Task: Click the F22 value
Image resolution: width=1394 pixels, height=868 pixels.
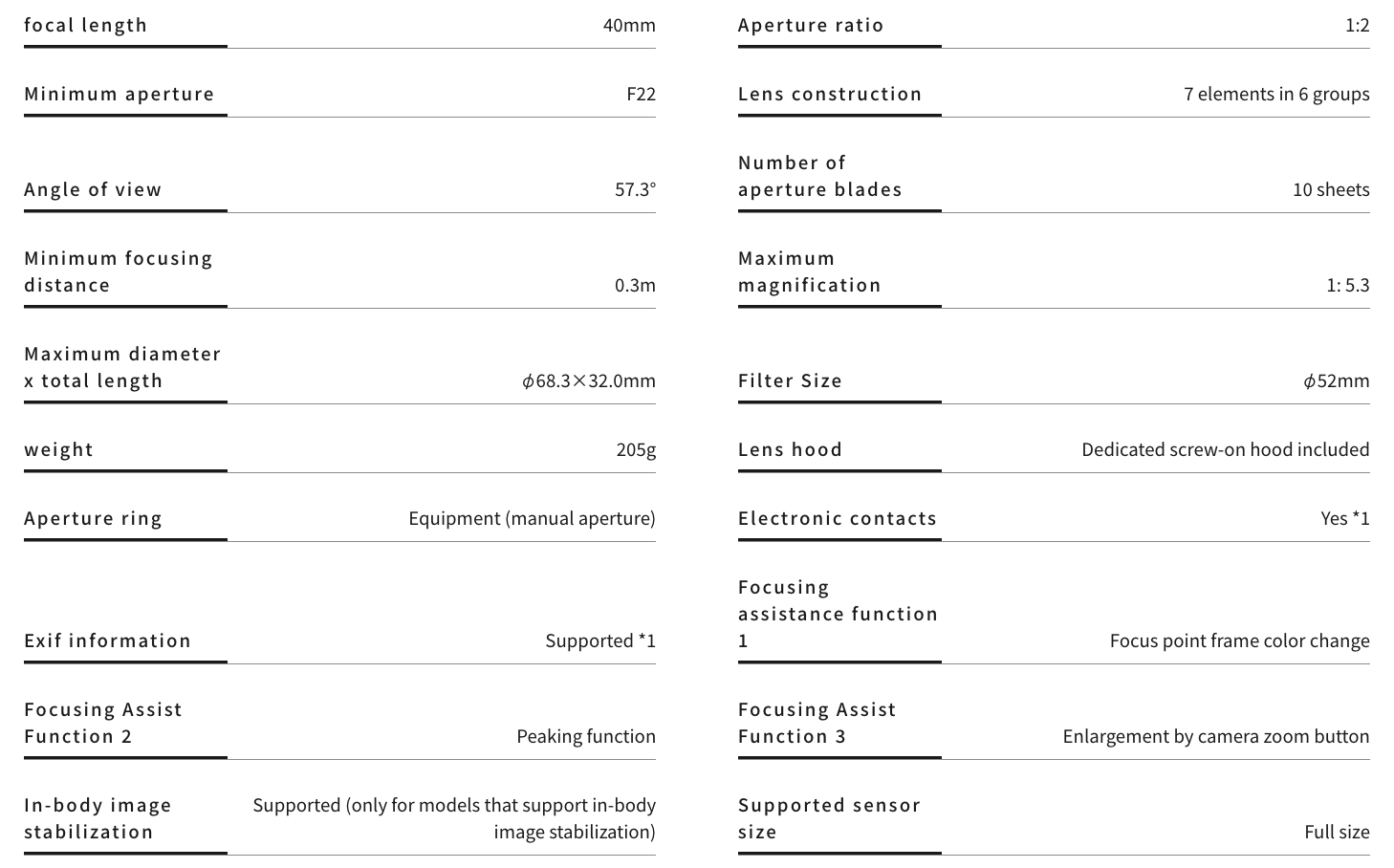Action: 641,95
